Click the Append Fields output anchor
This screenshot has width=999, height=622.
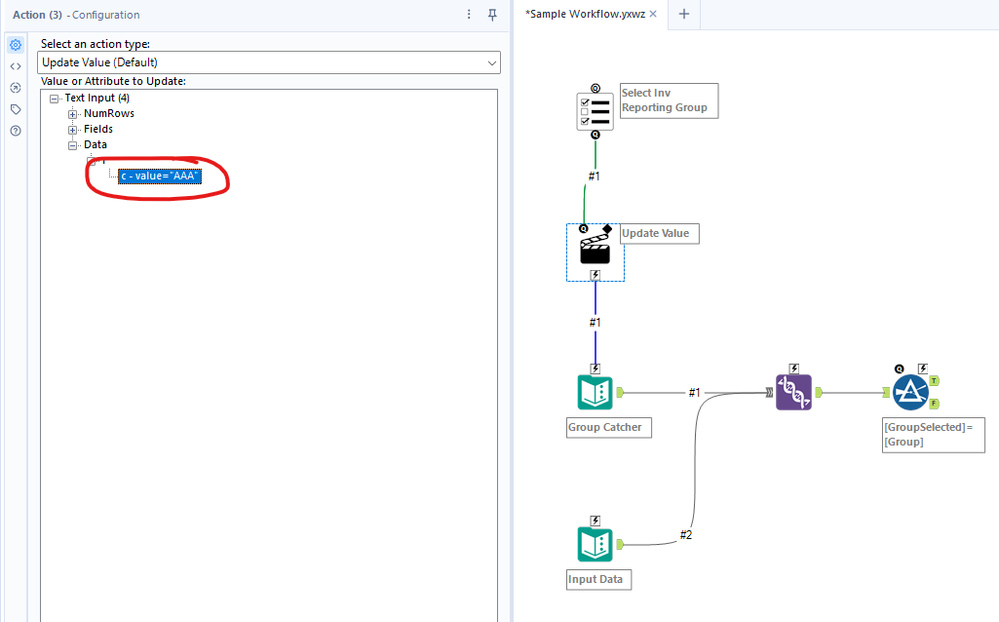point(819,393)
